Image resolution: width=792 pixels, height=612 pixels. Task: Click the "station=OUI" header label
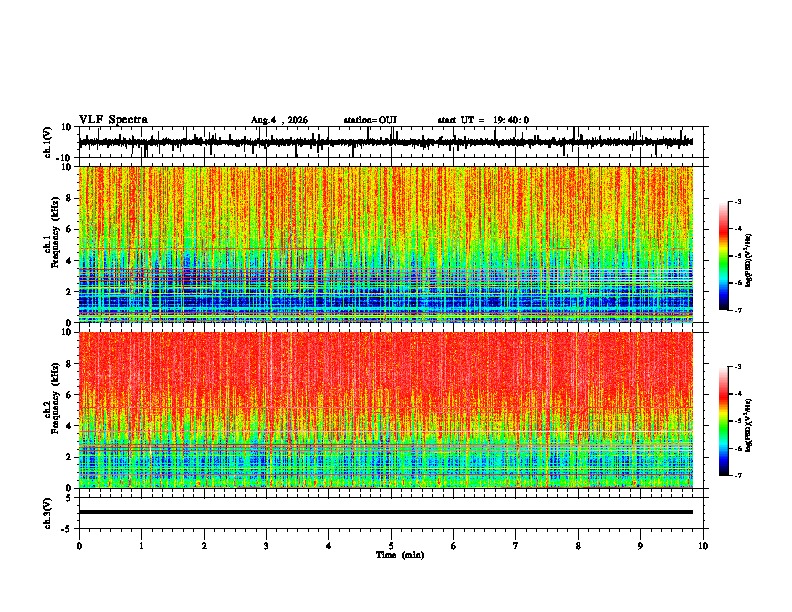(x=370, y=120)
